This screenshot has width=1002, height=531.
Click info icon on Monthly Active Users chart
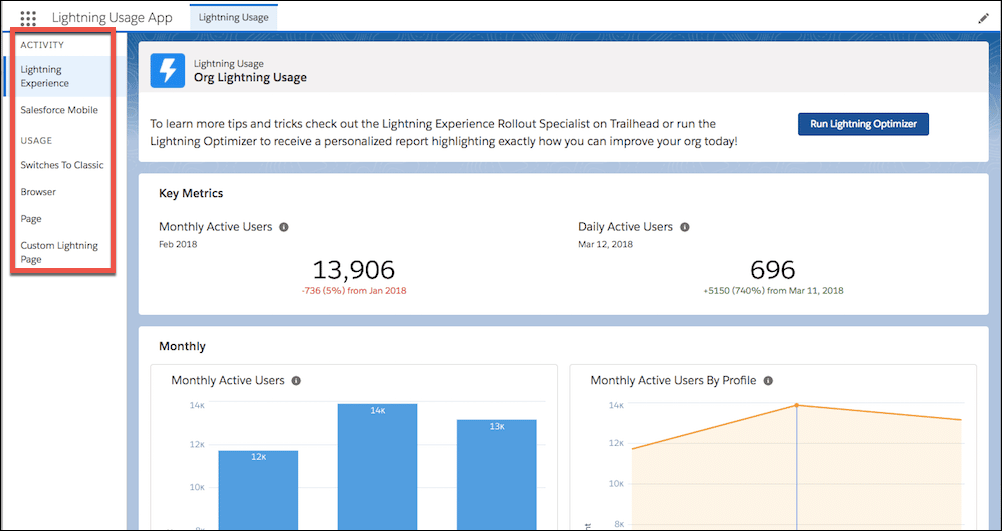point(296,380)
